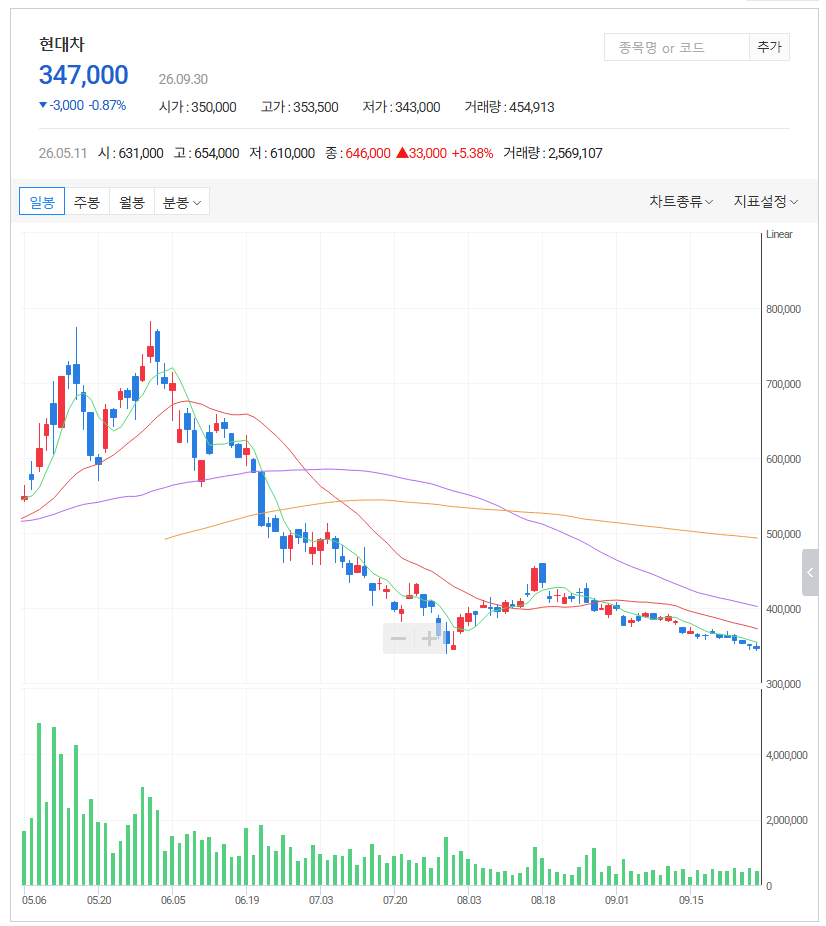
Task: Click the 800,000 price axis label
Action: (783, 309)
